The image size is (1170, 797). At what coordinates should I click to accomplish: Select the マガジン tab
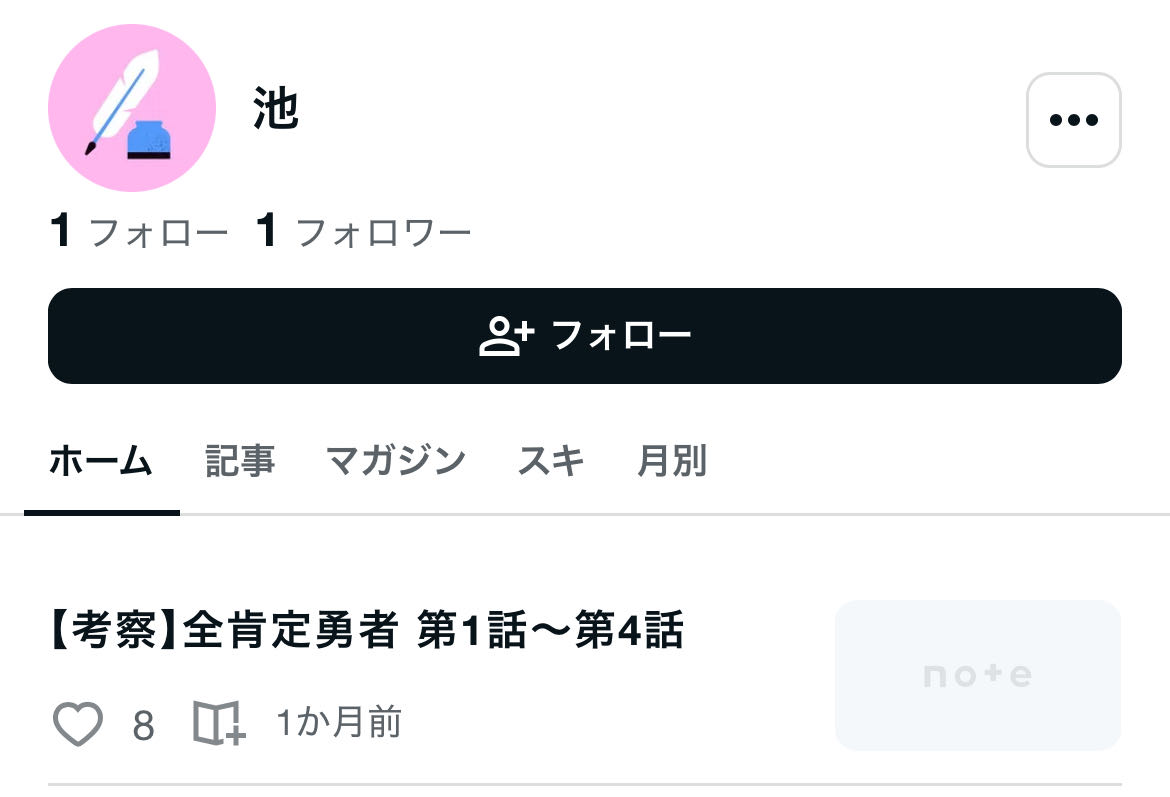(x=396, y=462)
